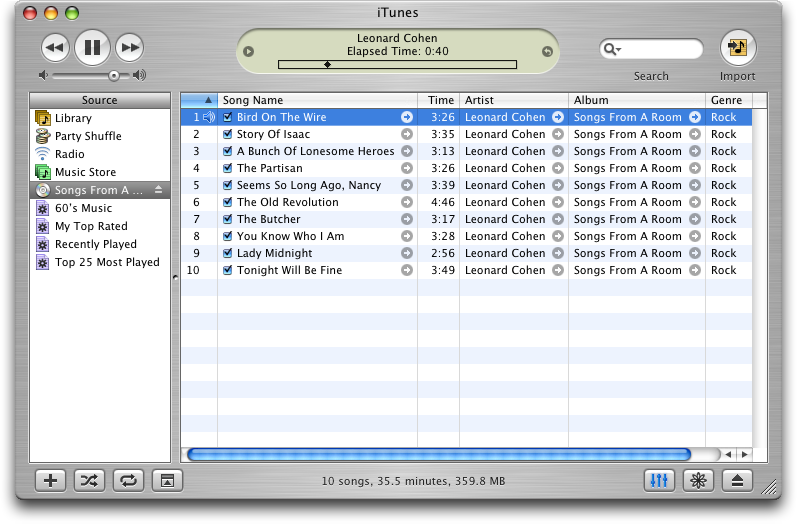
Task: Click the horizontal scrollbar thumb
Action: (439, 454)
